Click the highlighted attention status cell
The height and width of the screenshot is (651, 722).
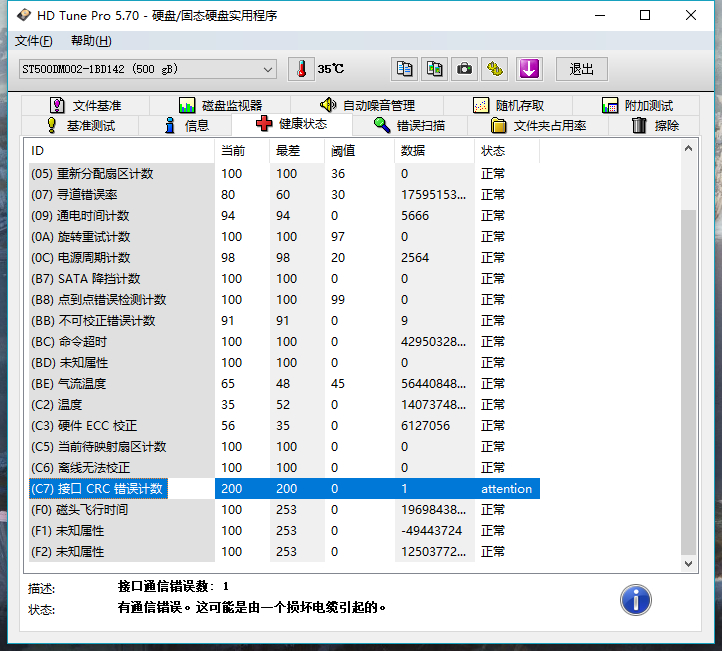tap(507, 488)
